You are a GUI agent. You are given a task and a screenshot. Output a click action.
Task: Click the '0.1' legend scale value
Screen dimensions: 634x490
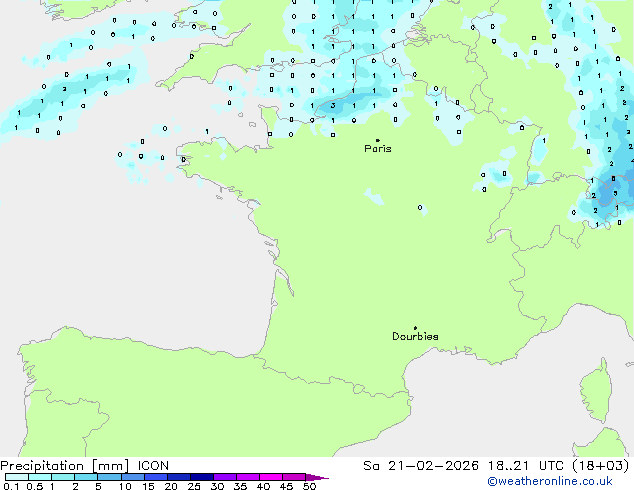[11, 486]
